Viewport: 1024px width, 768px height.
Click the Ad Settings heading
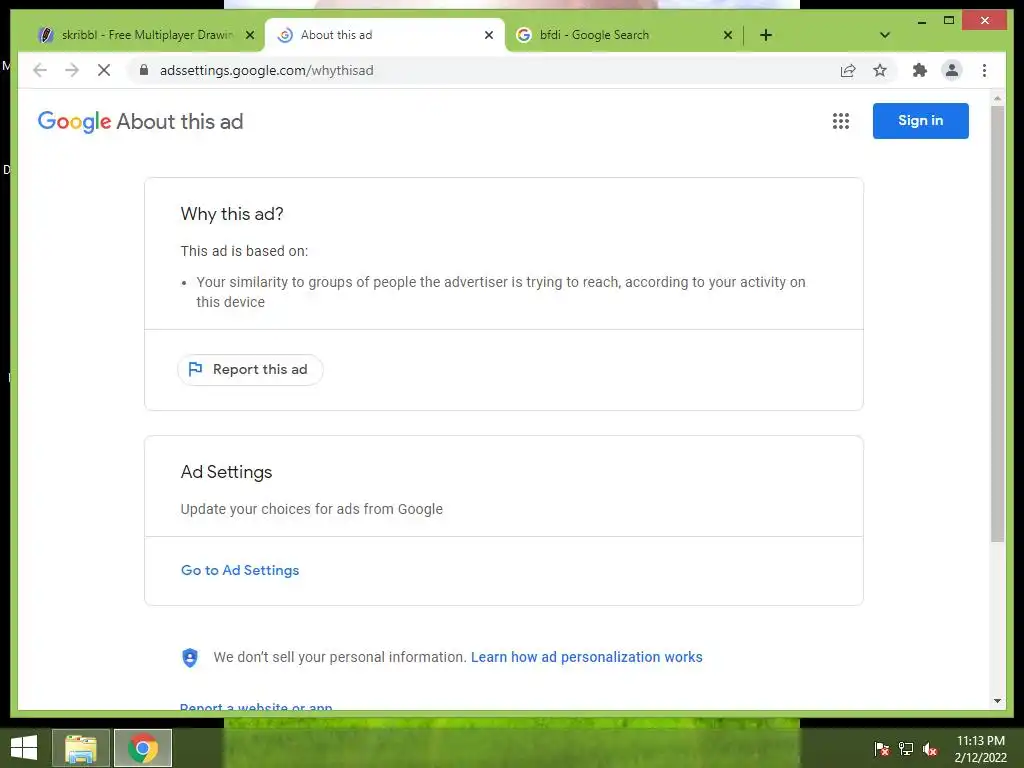tap(226, 472)
